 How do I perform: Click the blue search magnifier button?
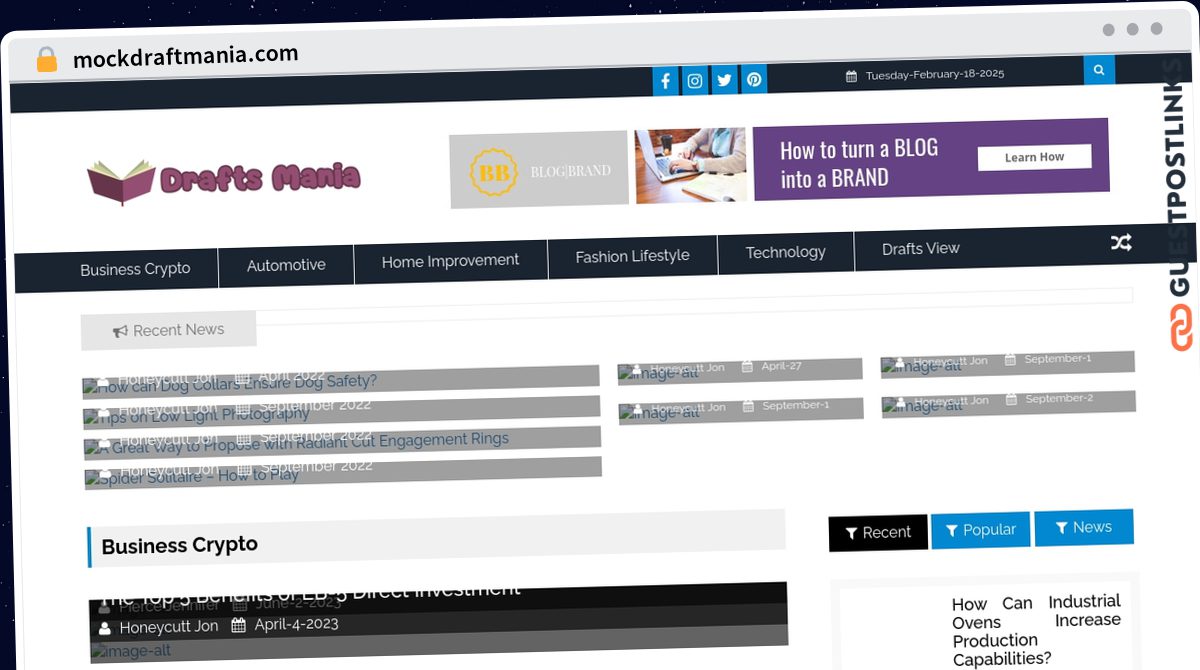1099,70
